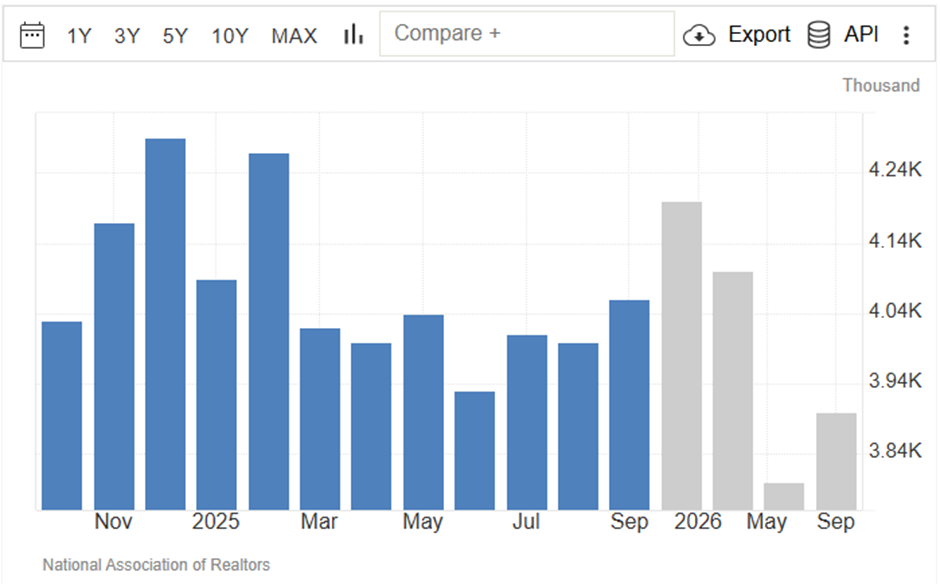940x584 pixels.
Task: Show MAX historical data
Action: point(294,36)
